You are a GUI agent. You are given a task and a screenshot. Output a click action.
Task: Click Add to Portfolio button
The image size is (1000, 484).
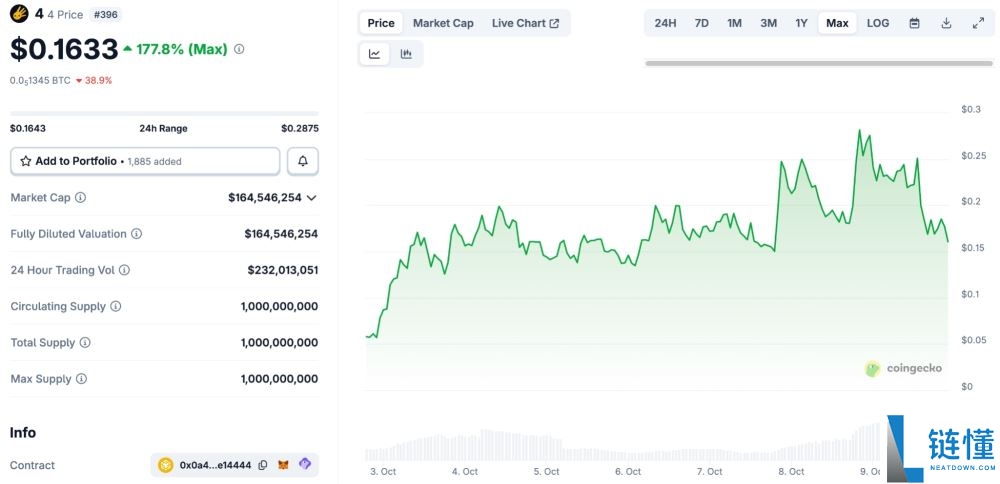click(145, 161)
